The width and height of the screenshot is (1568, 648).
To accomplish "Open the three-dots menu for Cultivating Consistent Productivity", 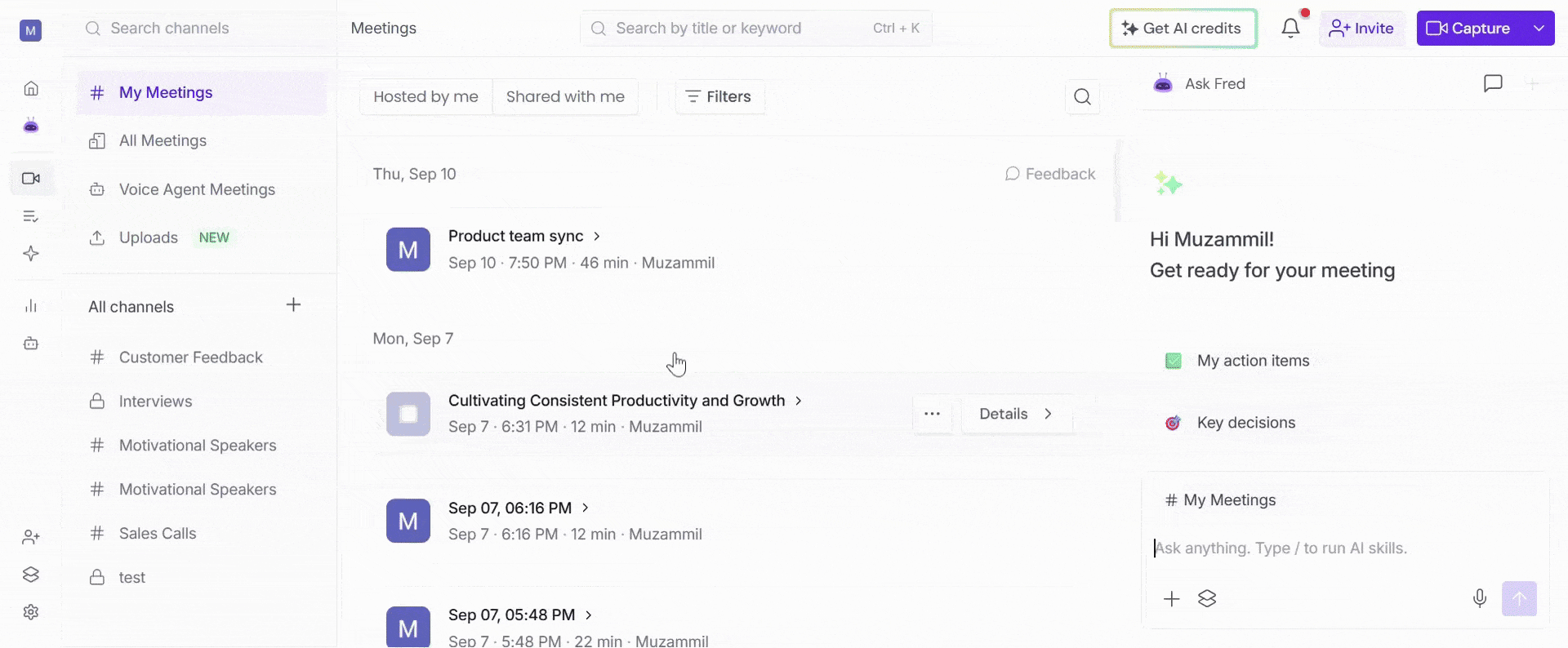I will (932, 414).
